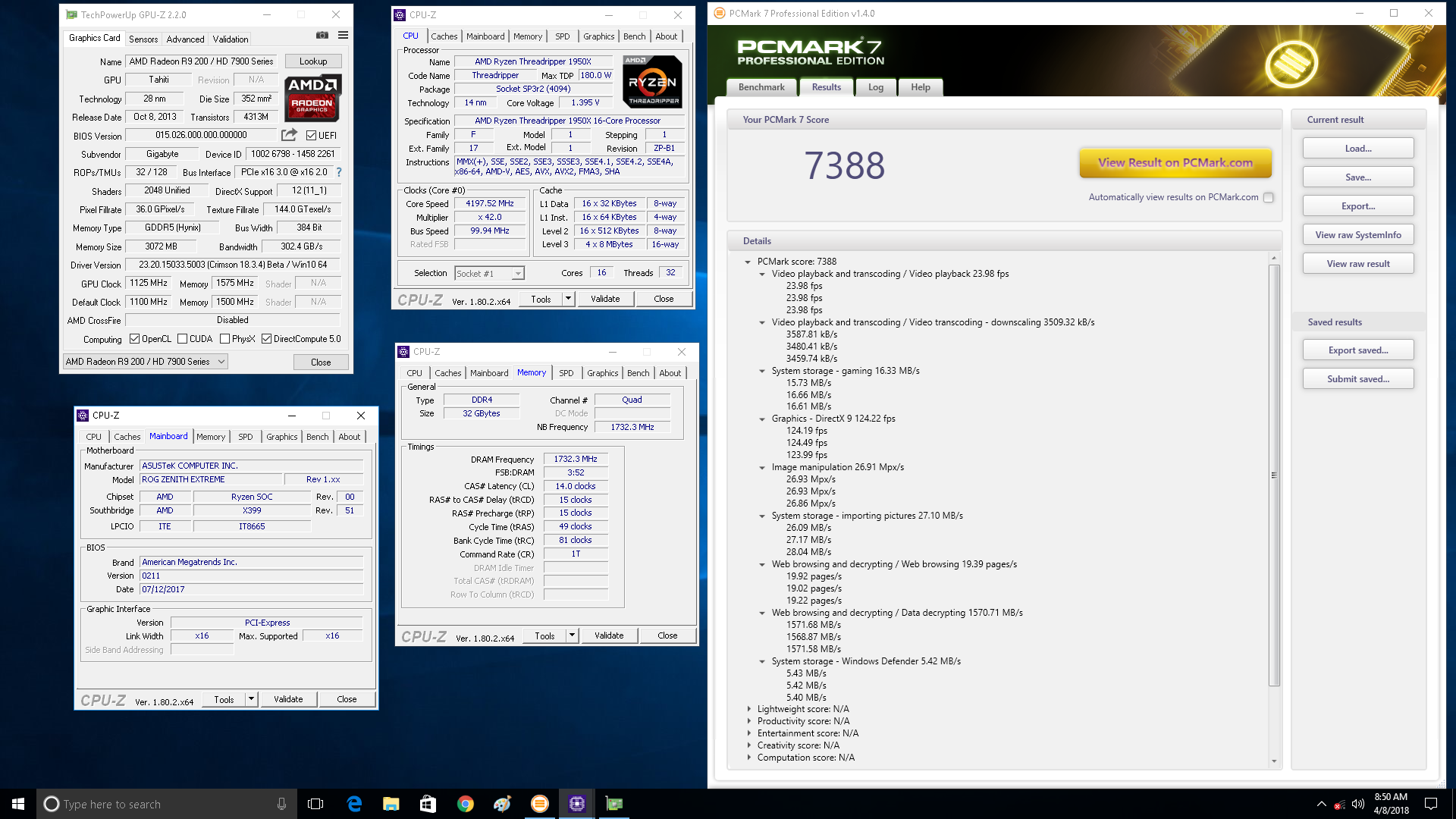Image resolution: width=1456 pixels, height=819 pixels.
Task: Click the Export saved... button
Action: pyautogui.click(x=1358, y=350)
